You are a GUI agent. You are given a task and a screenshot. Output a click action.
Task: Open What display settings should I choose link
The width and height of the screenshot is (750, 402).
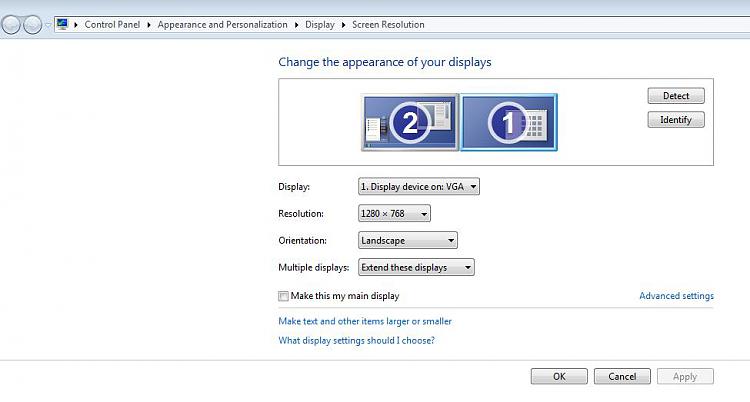(356, 340)
